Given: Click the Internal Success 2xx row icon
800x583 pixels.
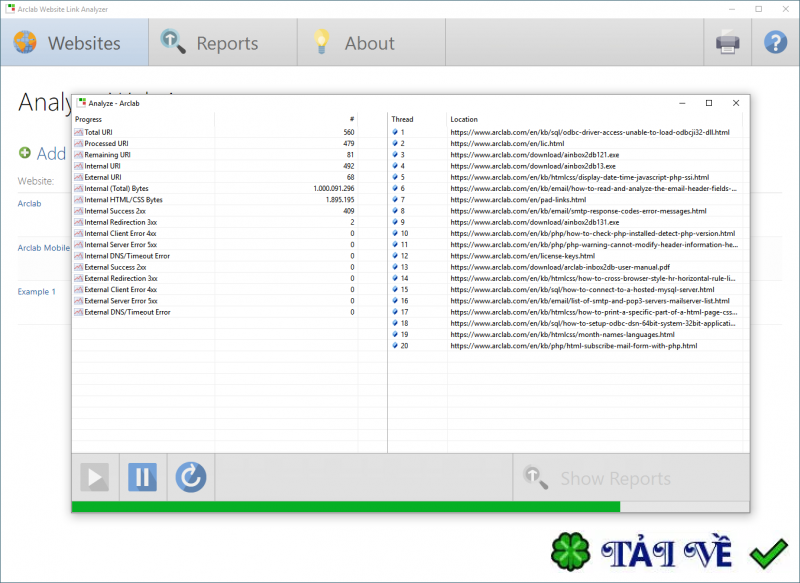Looking at the screenshot, I should [x=79, y=211].
